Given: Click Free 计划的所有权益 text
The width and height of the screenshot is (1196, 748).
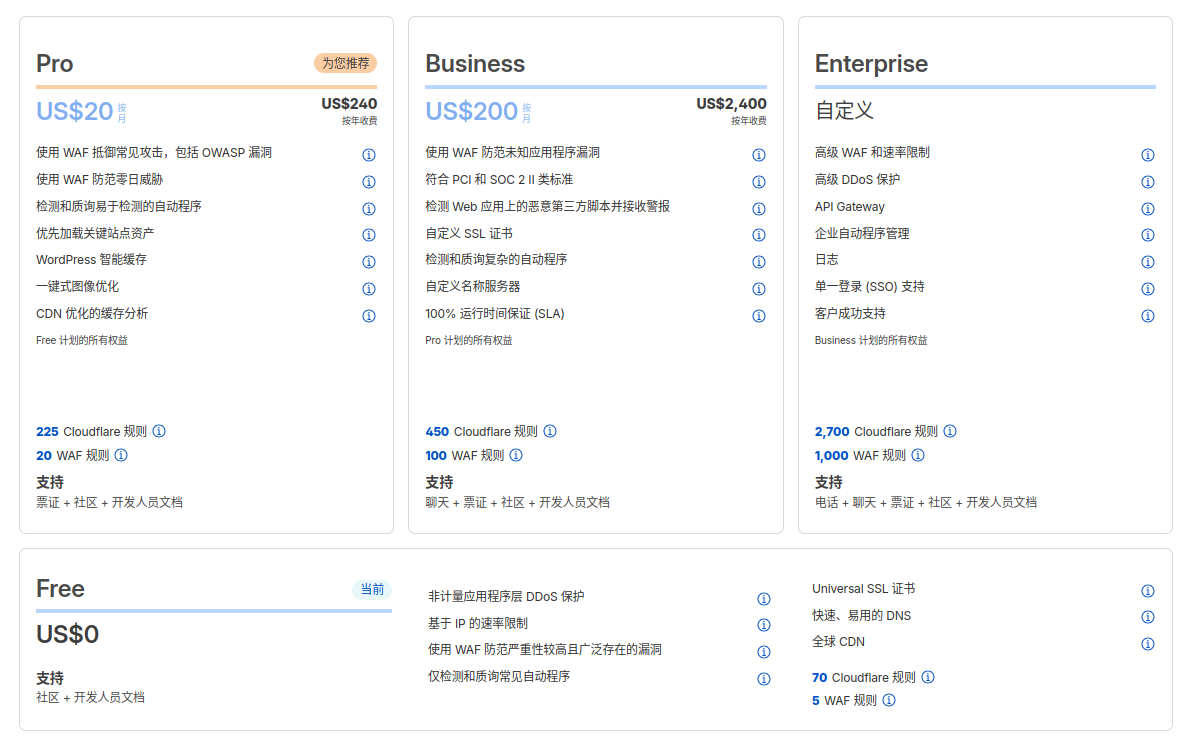Looking at the screenshot, I should pyautogui.click(x=82, y=340).
